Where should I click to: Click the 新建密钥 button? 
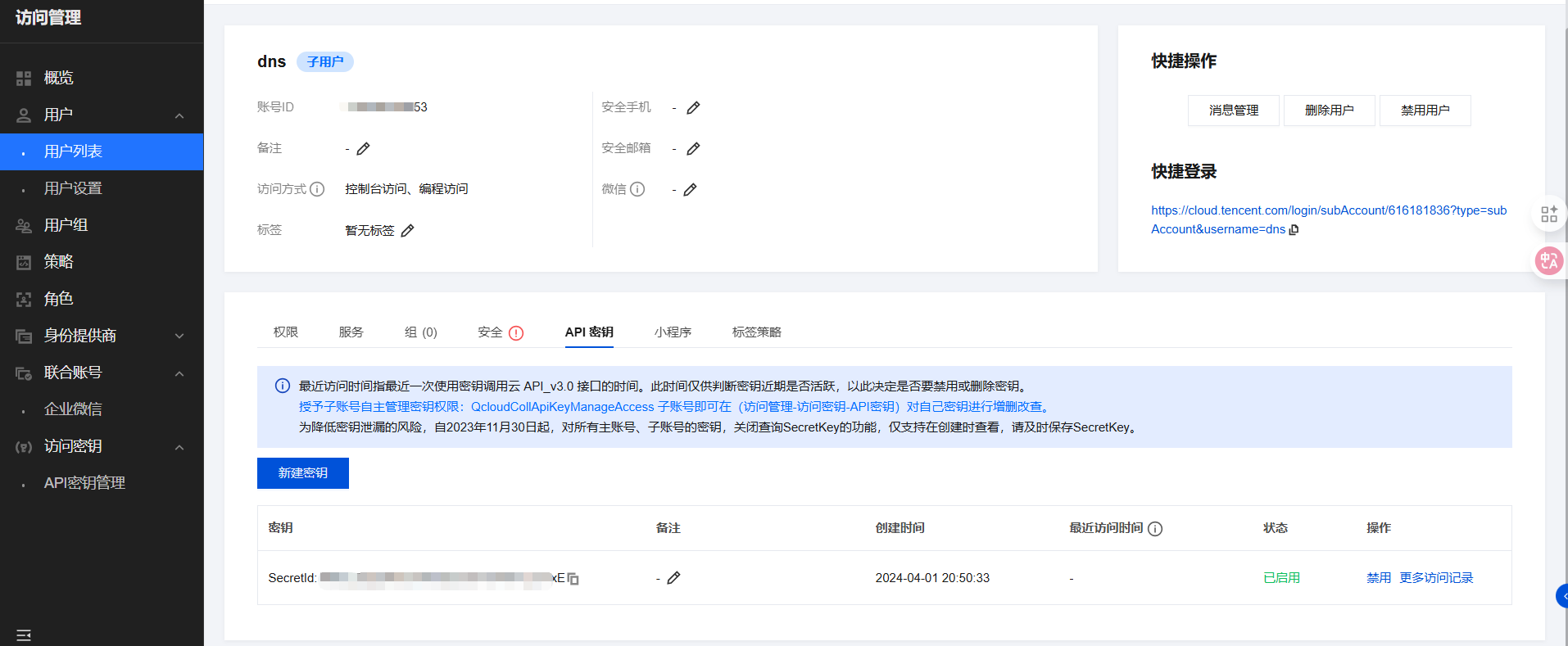click(x=302, y=473)
